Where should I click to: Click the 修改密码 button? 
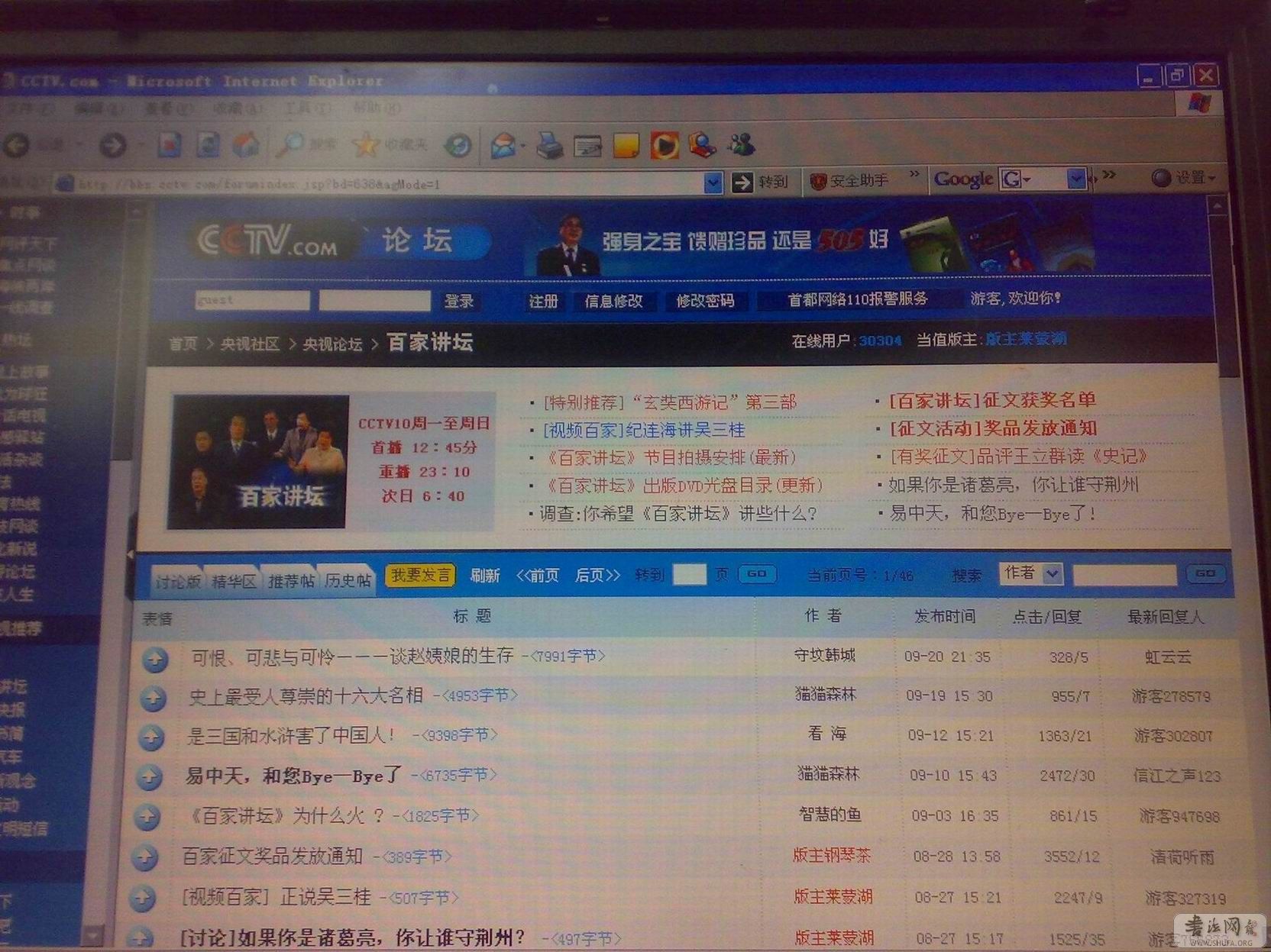coord(705,301)
